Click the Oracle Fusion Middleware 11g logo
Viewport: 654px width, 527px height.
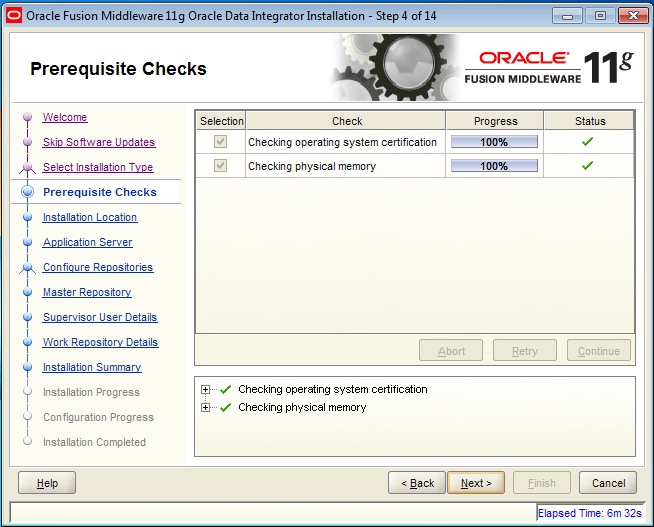549,68
